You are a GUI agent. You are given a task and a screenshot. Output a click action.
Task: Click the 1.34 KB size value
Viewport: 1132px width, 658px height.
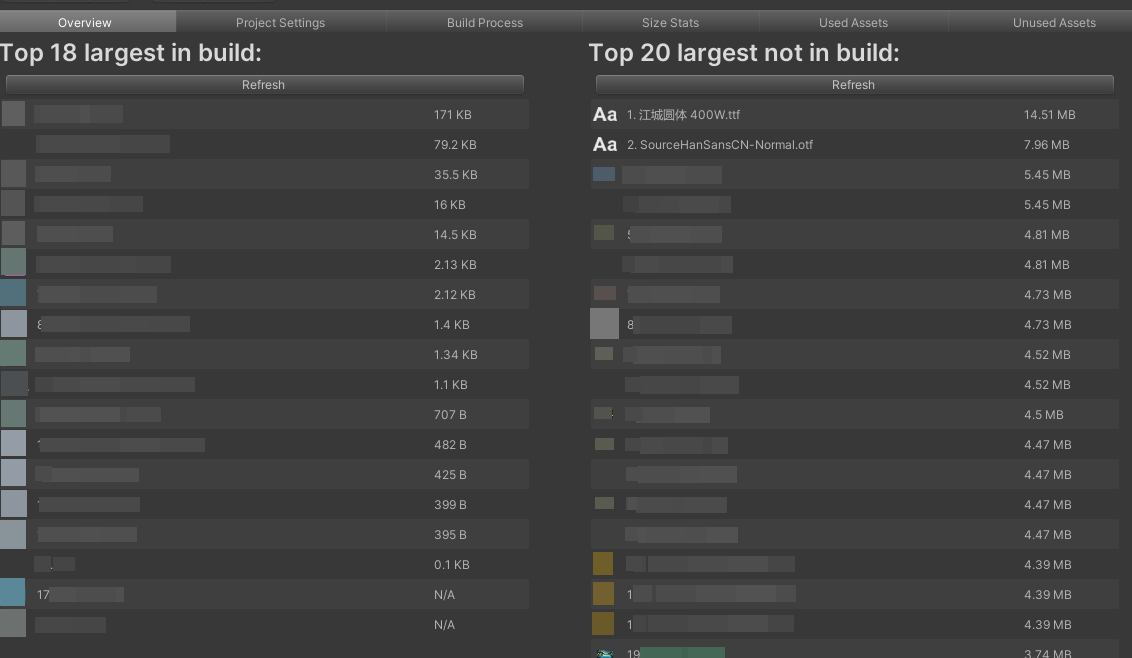456,355
